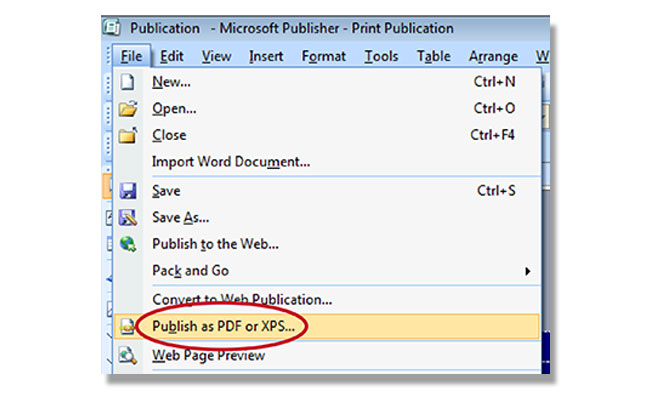
Task: Select Publish to the Web...
Action: tap(327, 244)
